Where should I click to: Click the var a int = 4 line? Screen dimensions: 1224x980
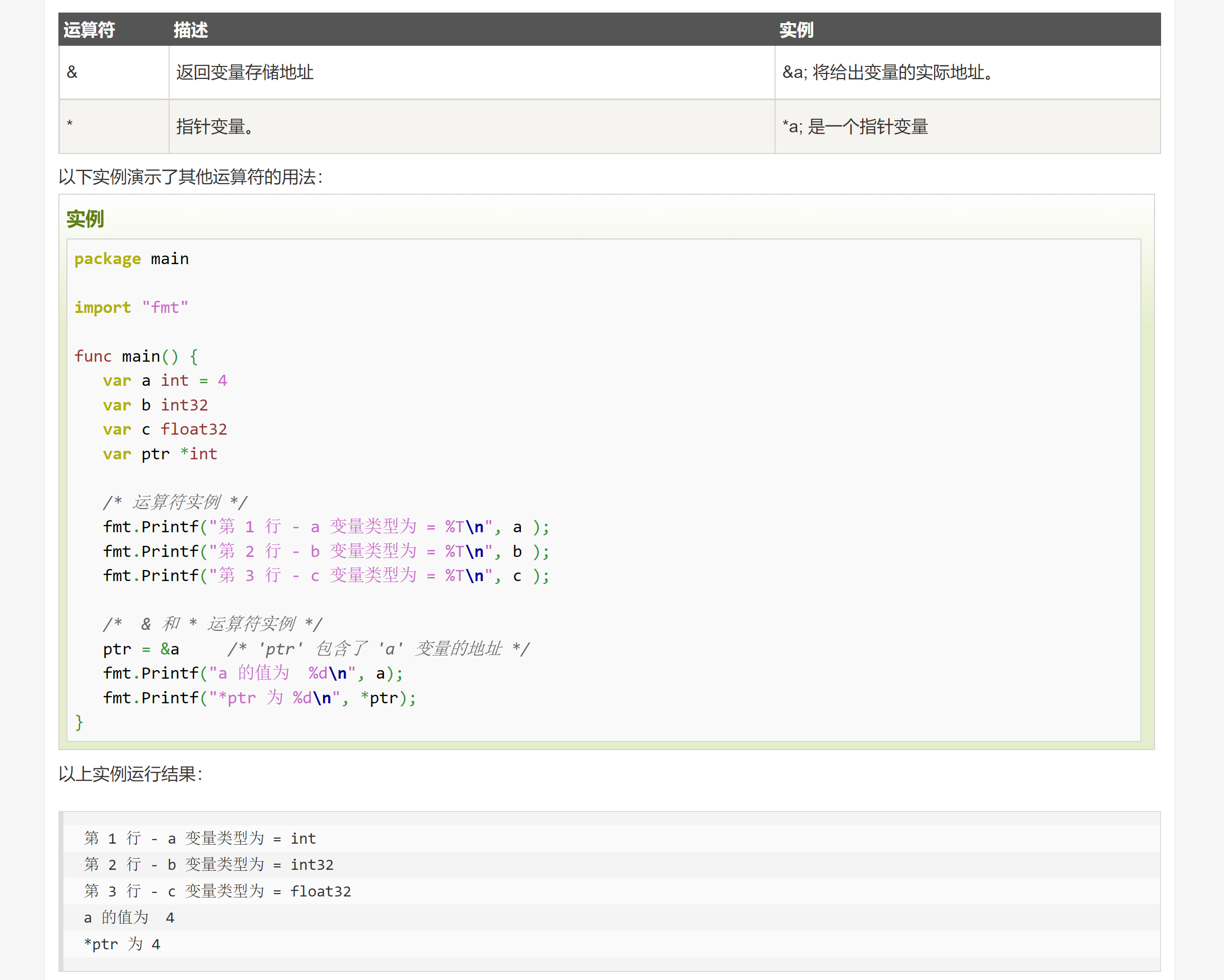coord(165,380)
